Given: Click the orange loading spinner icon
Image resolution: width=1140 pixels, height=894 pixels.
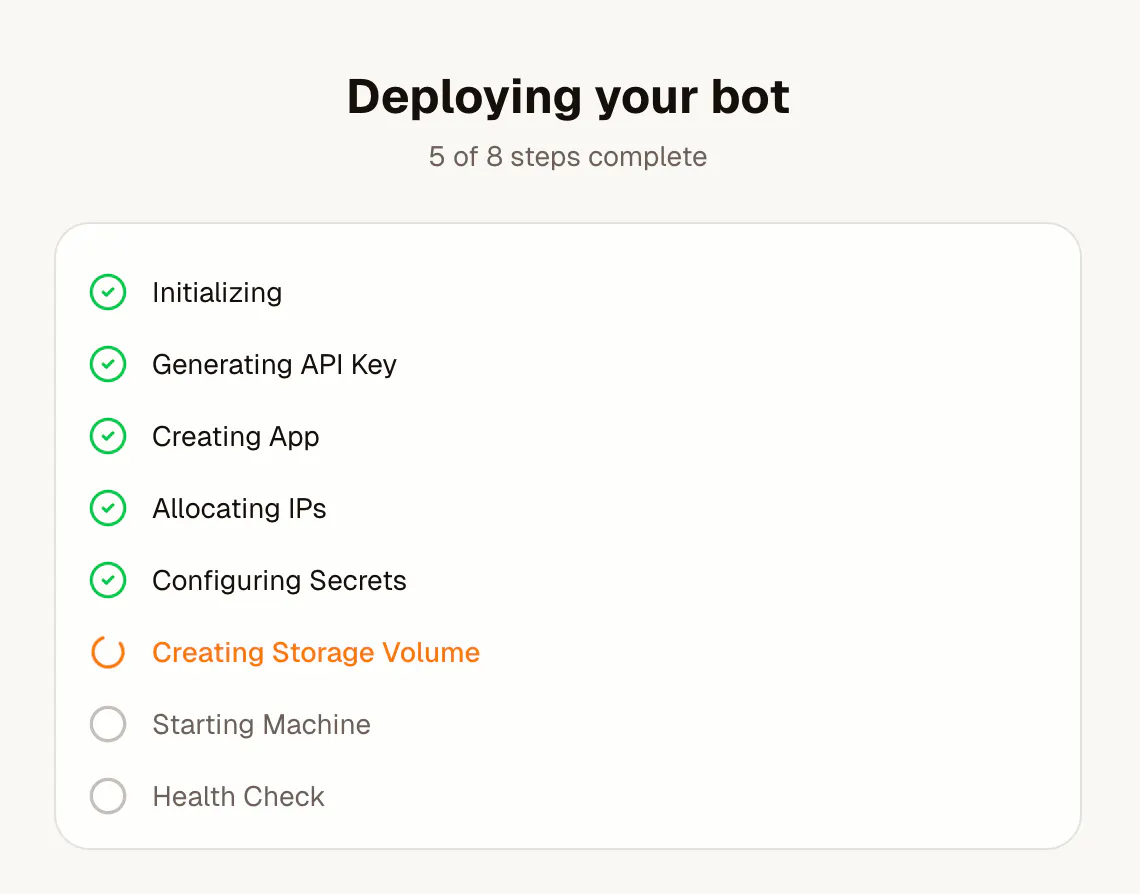Looking at the screenshot, I should (x=108, y=652).
